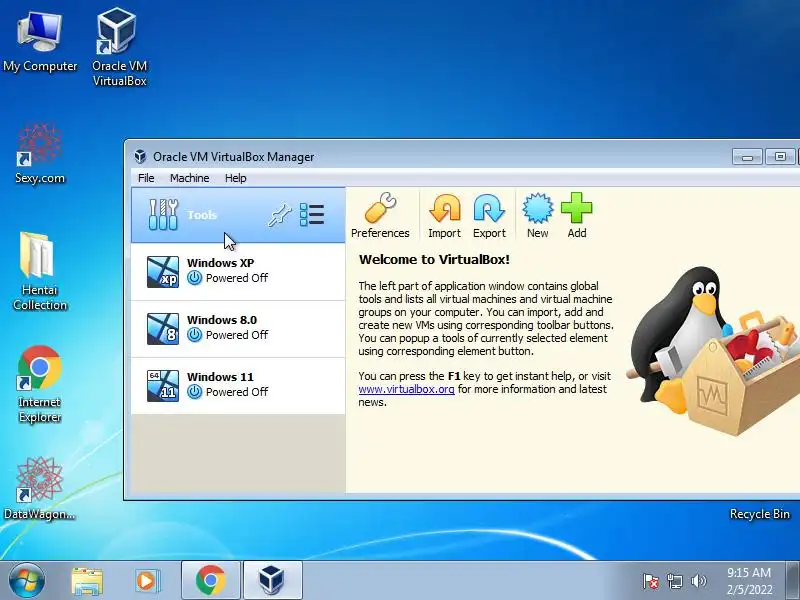Open the Help menu
Screen dimensions: 800x600
coord(235,178)
